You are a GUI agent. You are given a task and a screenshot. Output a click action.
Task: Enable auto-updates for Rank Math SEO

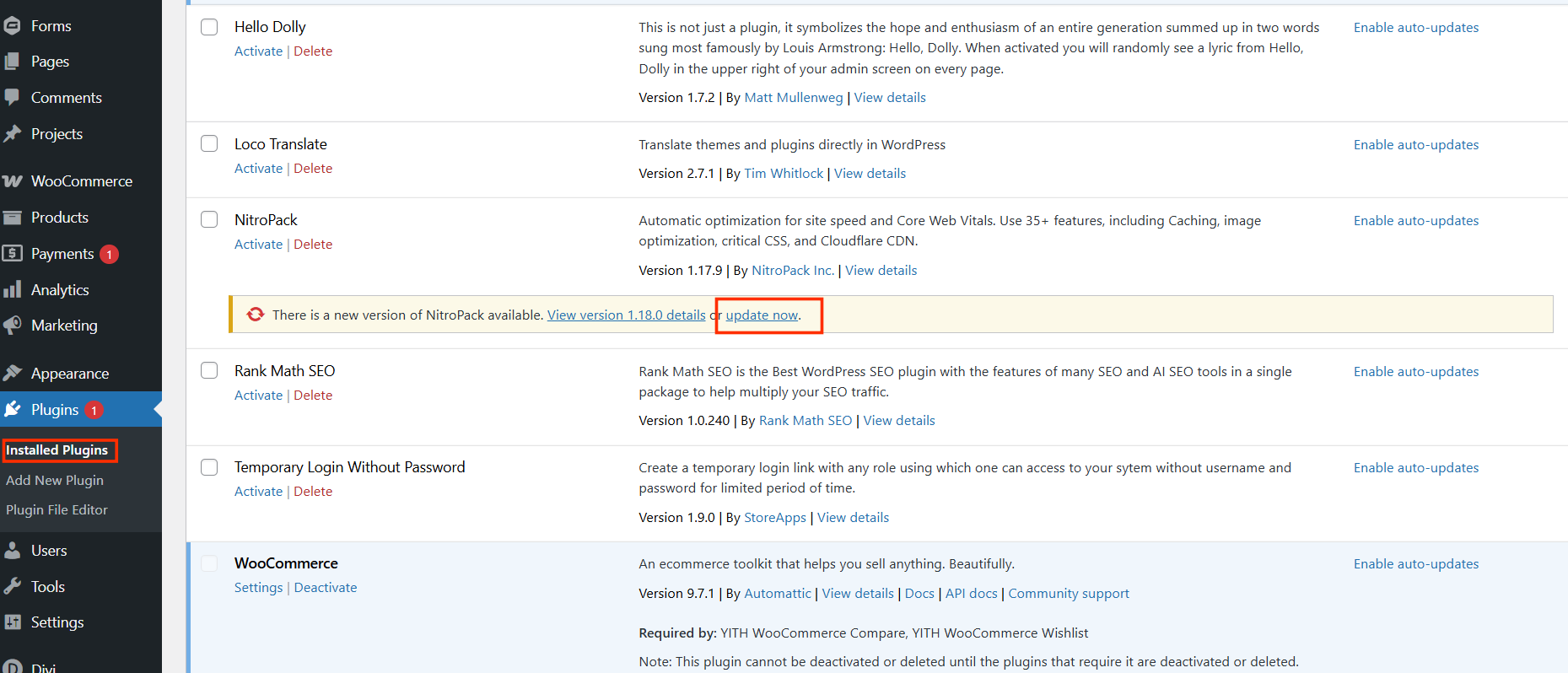tap(1416, 371)
